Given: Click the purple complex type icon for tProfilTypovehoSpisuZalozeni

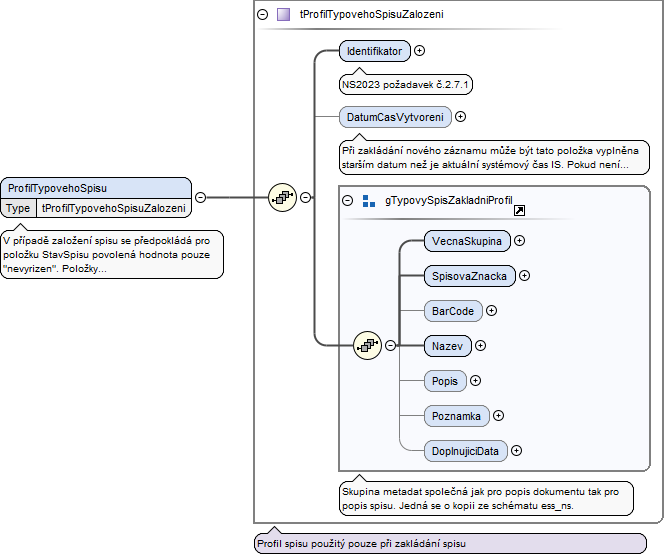Looking at the screenshot, I should coord(283,14).
